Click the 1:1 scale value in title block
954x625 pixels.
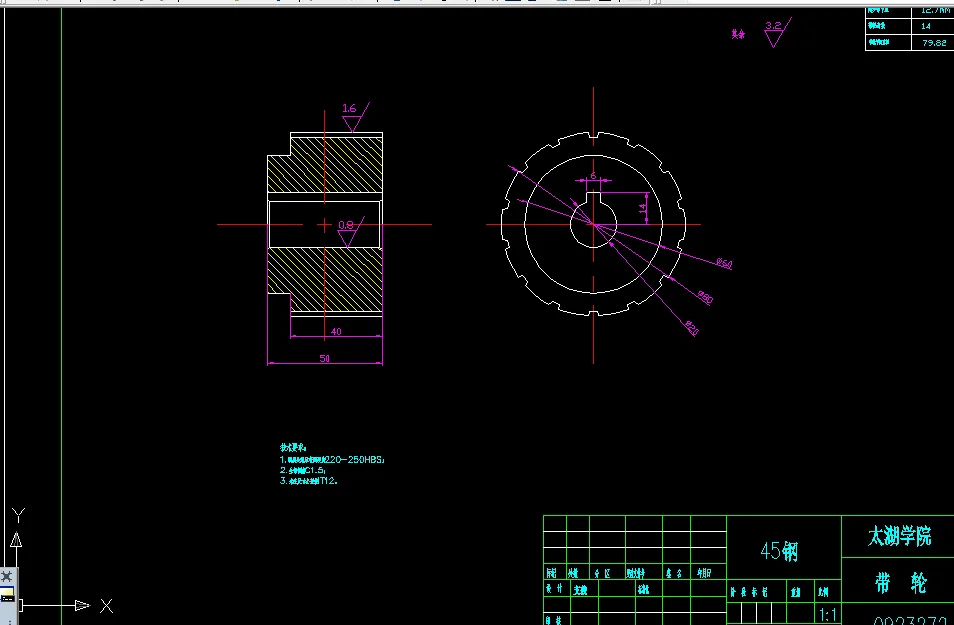[827, 614]
